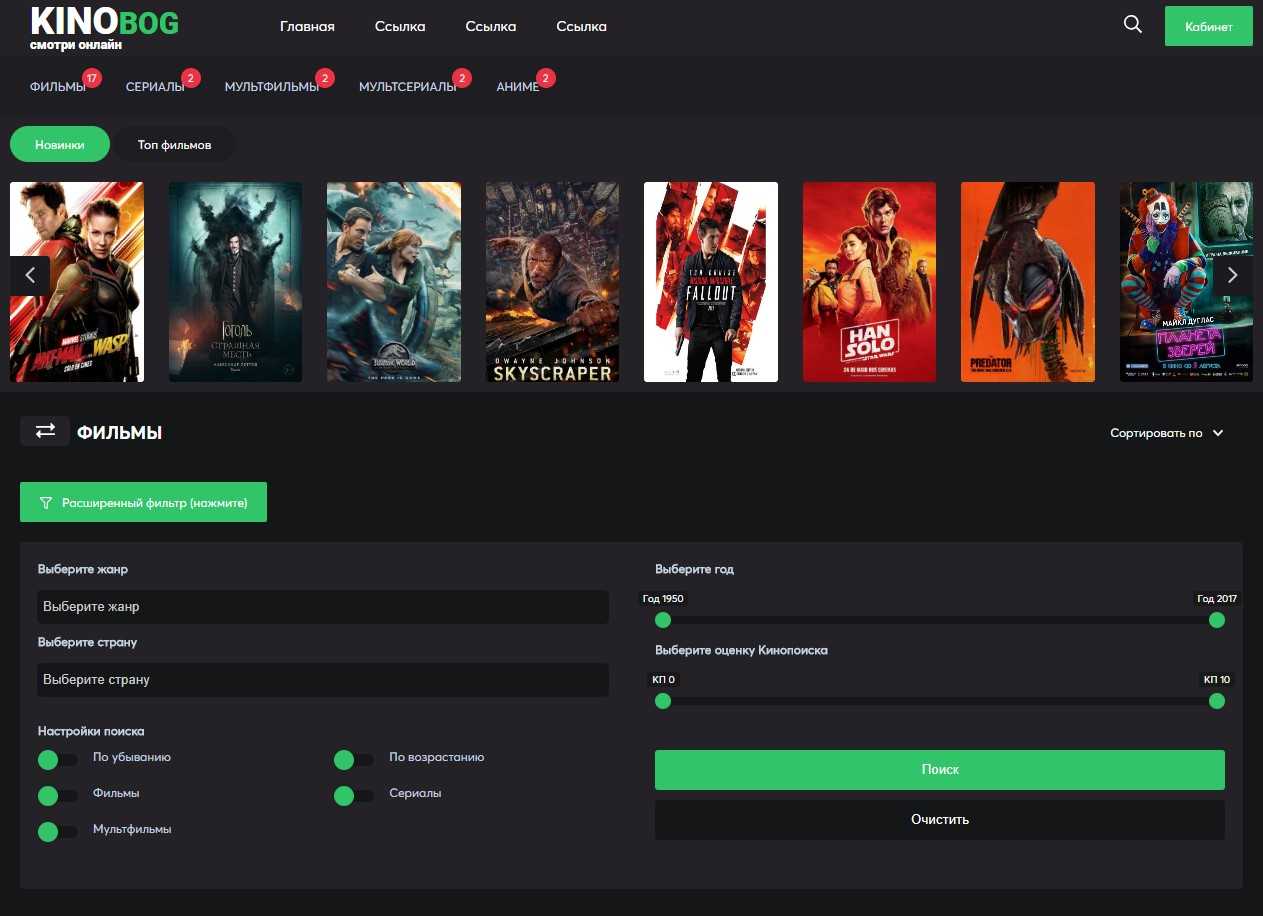Open the СЕРИАЛЫ category
The width and height of the screenshot is (1263, 916).
(x=155, y=87)
